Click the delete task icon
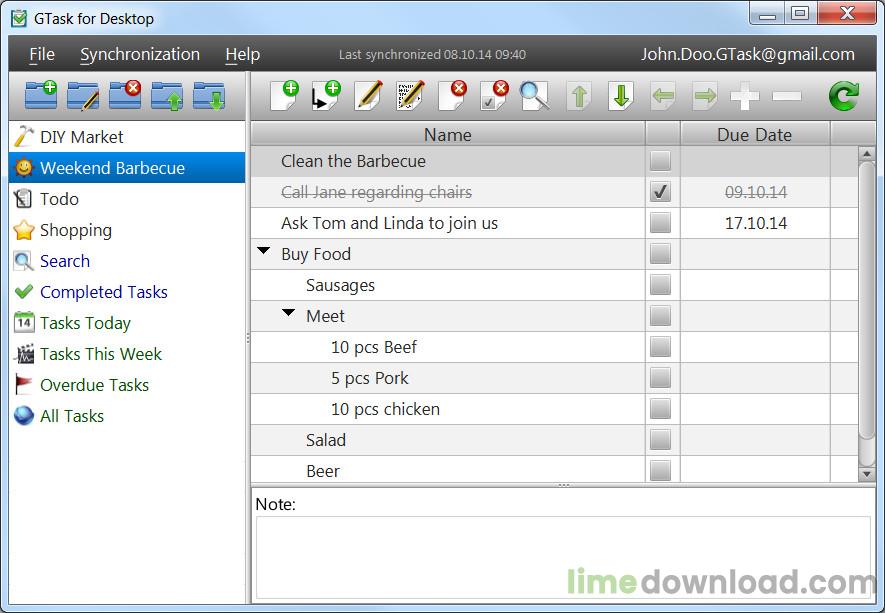885x613 pixels. click(452, 95)
